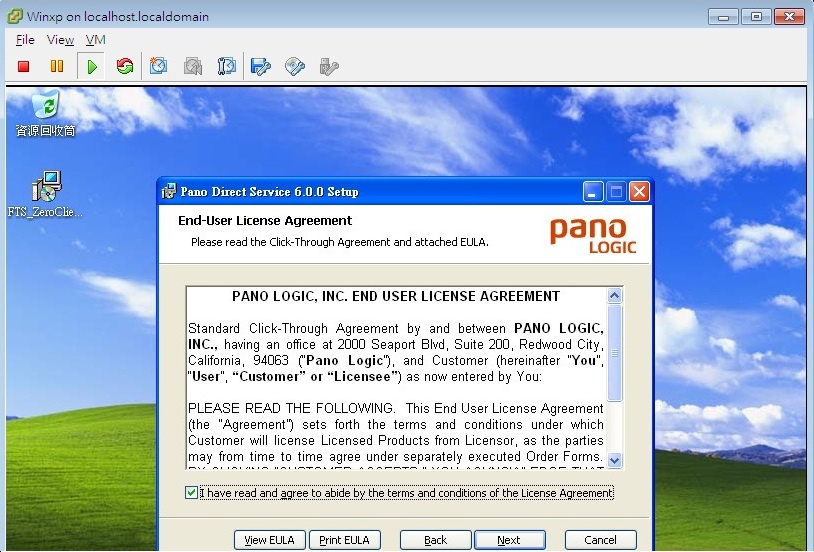
Task: Minimize the Pano Direct Service setup window
Action: coord(593,192)
